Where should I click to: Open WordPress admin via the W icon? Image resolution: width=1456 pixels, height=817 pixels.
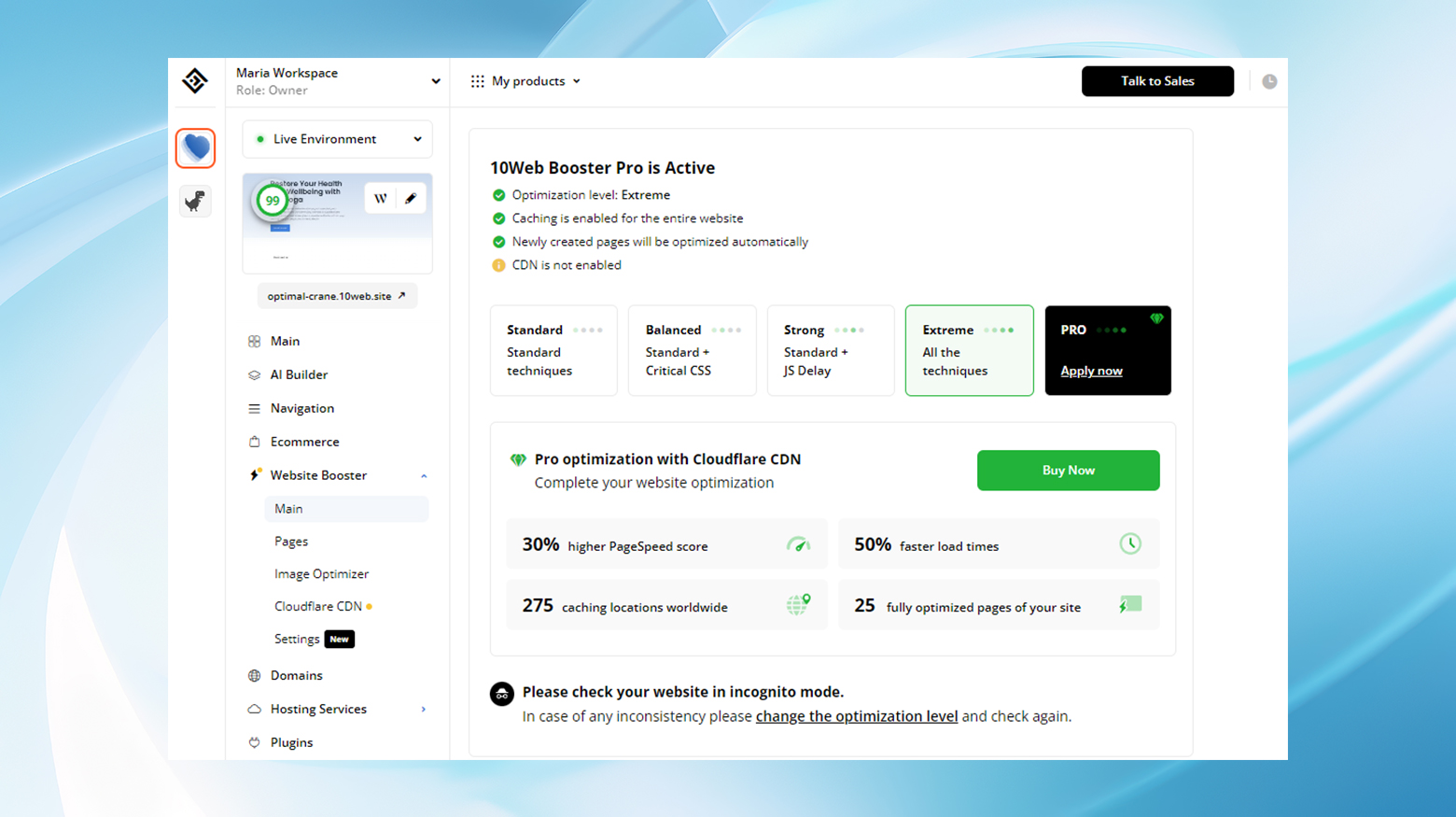[x=380, y=198]
